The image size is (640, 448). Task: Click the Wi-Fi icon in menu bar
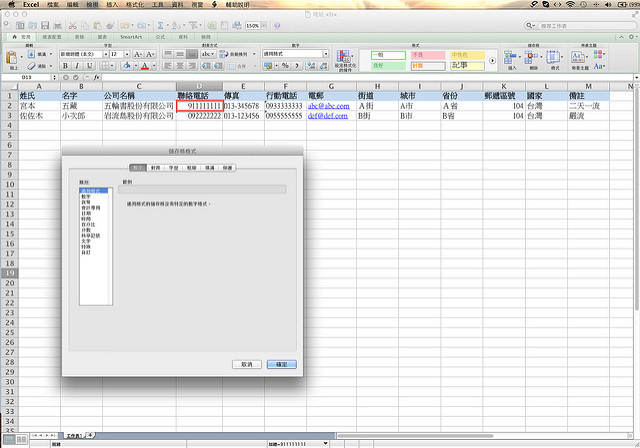click(570, 4)
